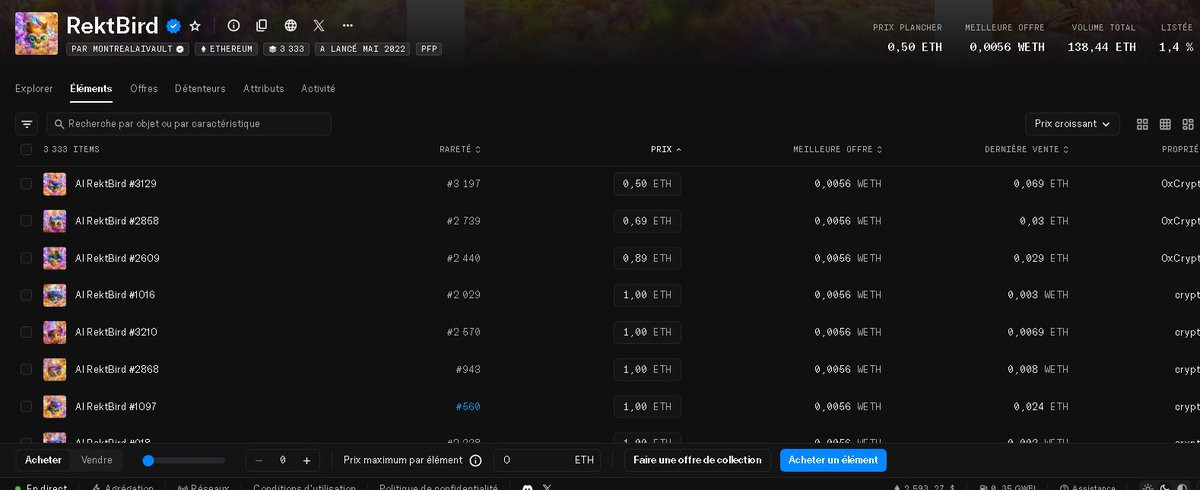
Task: Select the Acheter mode toggle
Action: [x=44, y=460]
